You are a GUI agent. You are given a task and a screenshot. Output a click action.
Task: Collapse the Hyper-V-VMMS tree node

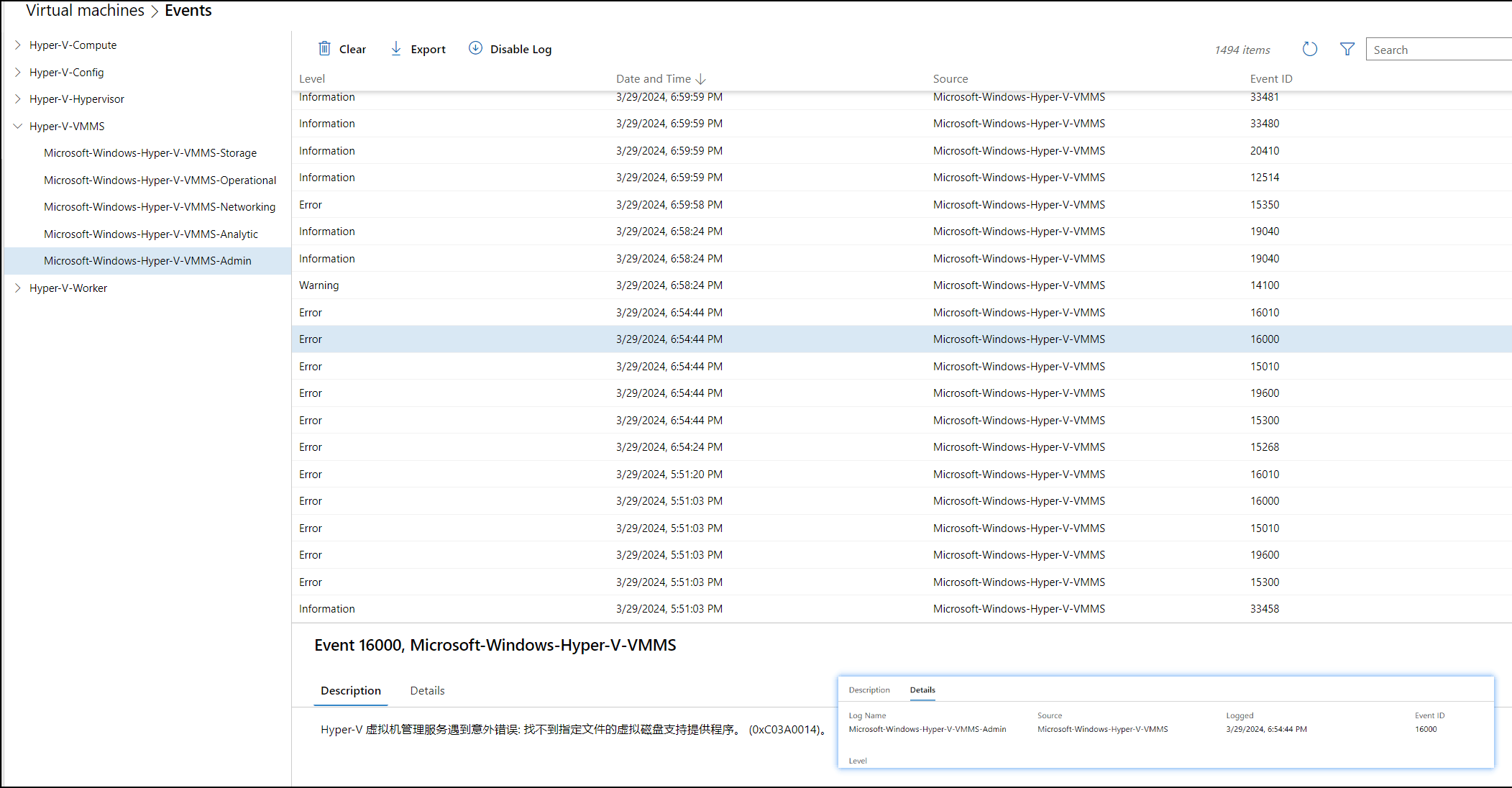[18, 126]
